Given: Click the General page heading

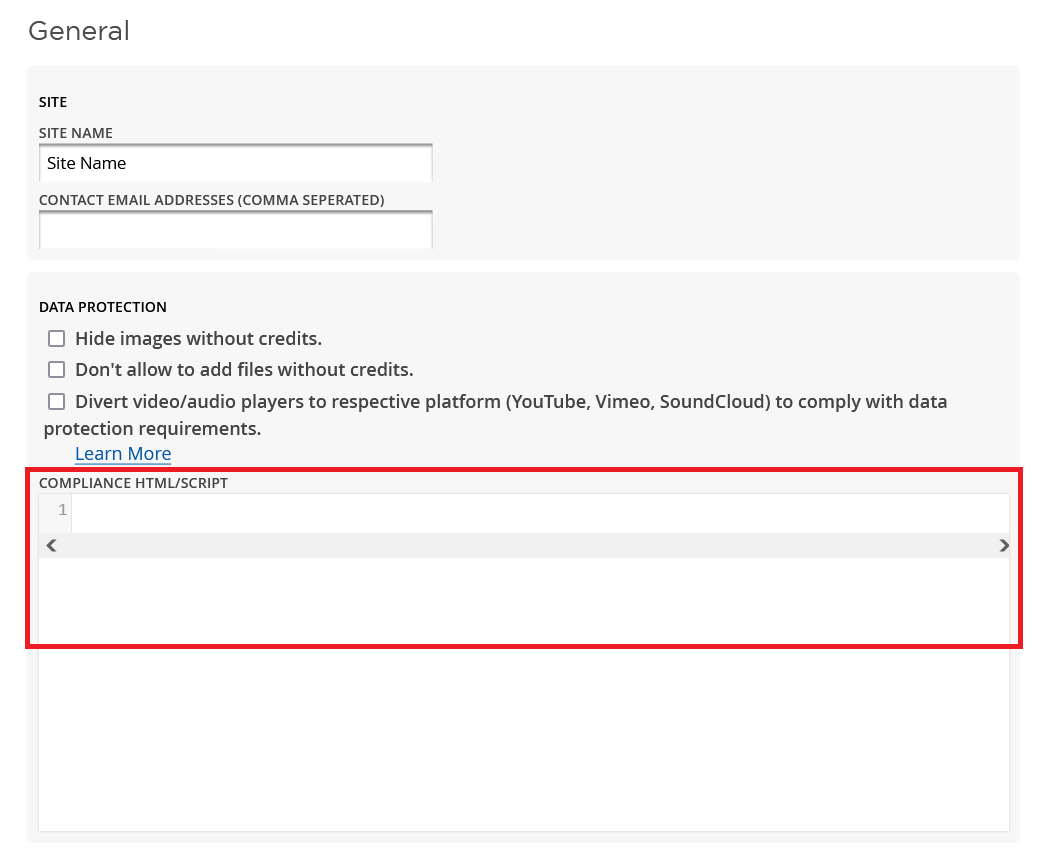Looking at the screenshot, I should 79,31.
